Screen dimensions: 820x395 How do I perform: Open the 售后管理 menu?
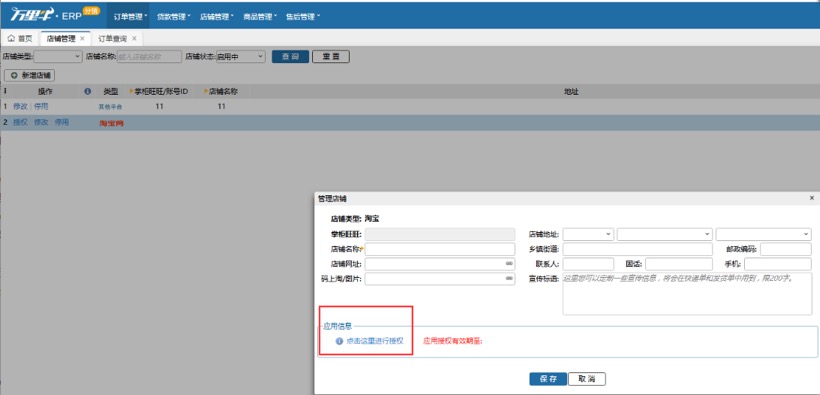(x=302, y=17)
